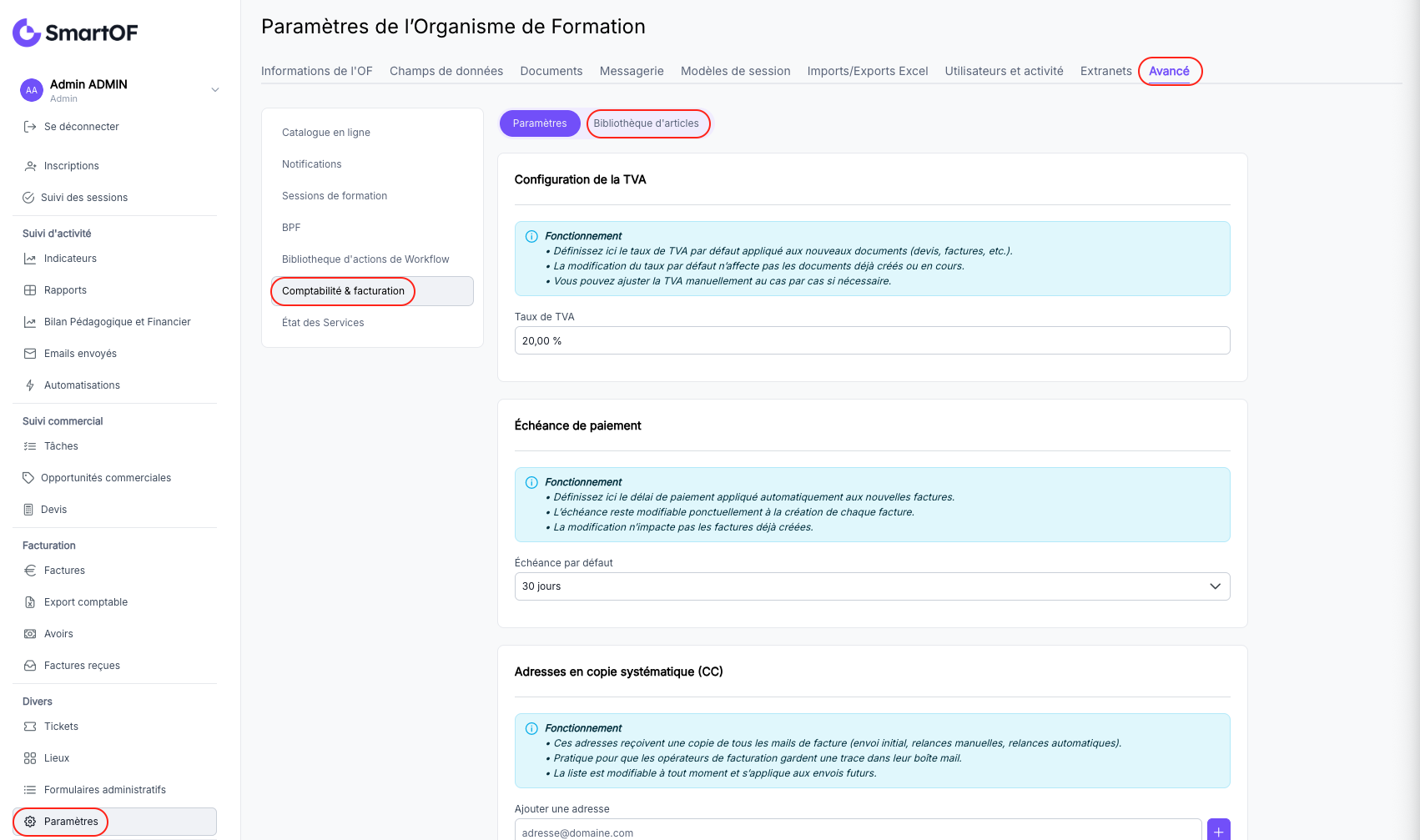Click the Emails envoyés envelope icon
This screenshot has width=1420, height=840.
pos(30,354)
